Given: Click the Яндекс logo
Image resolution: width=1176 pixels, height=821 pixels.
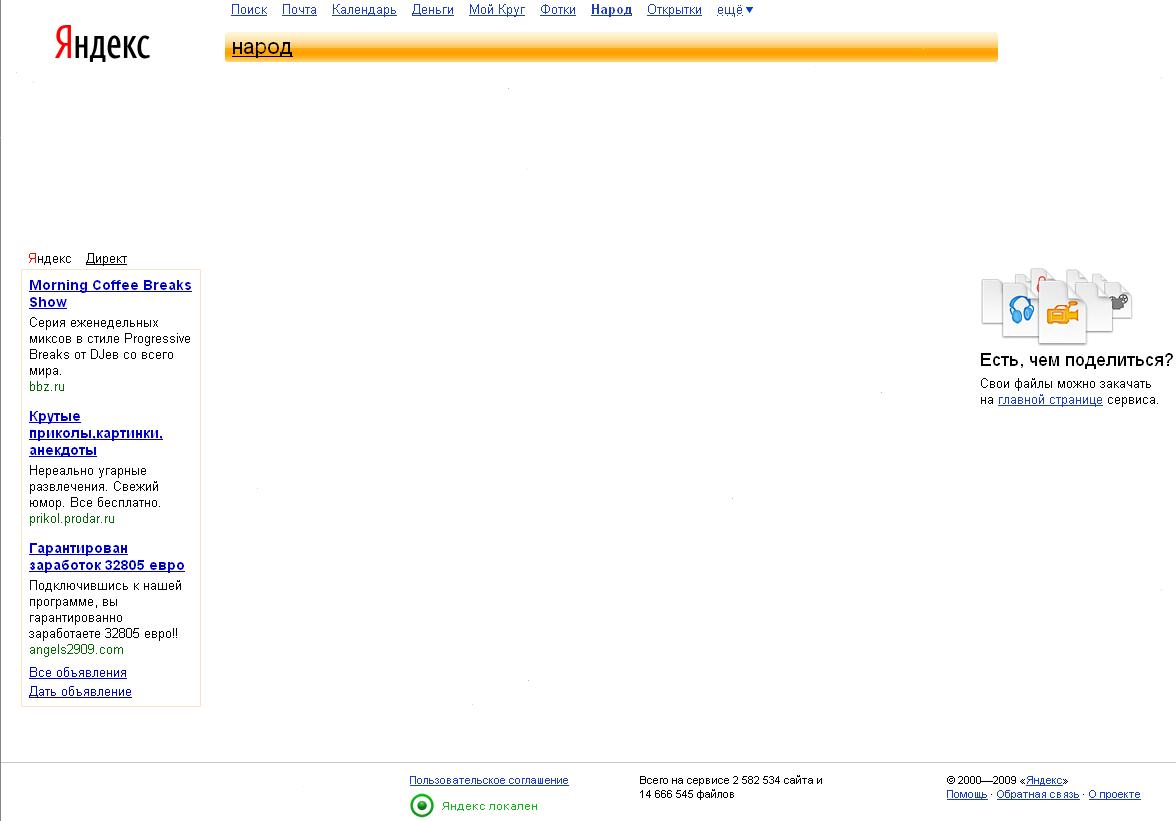Looking at the screenshot, I should pos(102,43).
